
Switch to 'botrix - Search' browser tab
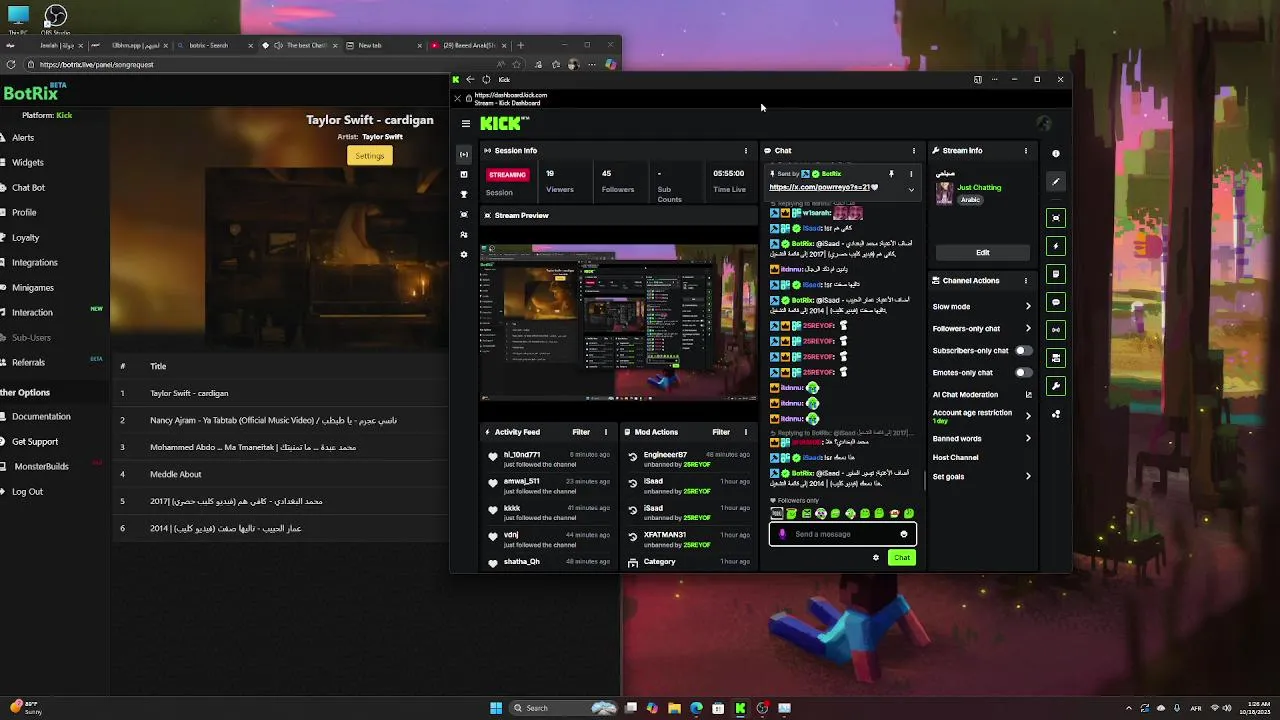[213, 45]
